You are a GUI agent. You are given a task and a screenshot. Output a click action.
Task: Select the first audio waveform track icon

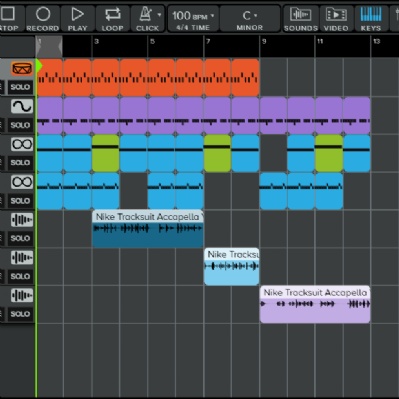click(x=22, y=220)
